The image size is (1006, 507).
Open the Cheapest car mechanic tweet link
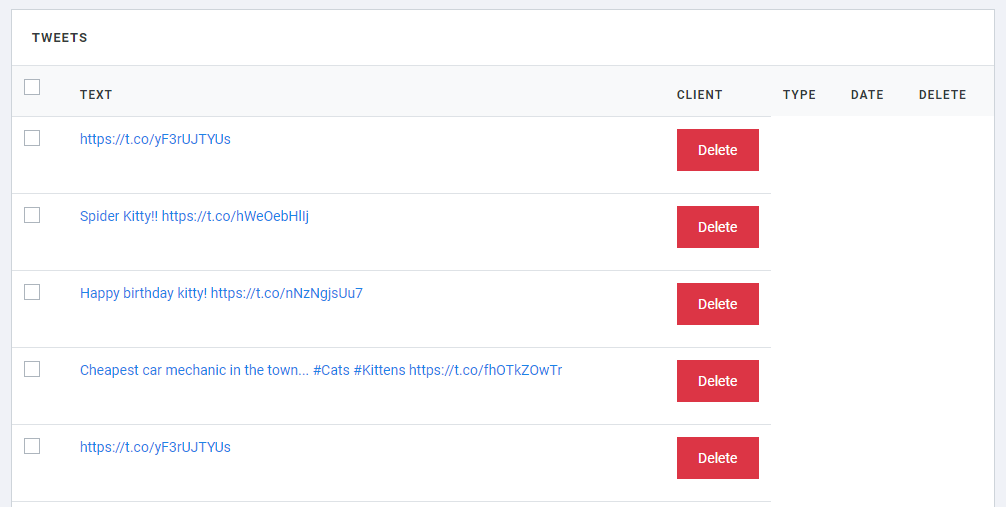click(321, 370)
